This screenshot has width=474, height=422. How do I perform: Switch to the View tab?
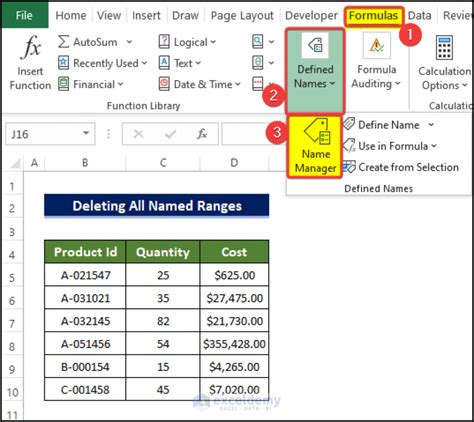pos(109,15)
